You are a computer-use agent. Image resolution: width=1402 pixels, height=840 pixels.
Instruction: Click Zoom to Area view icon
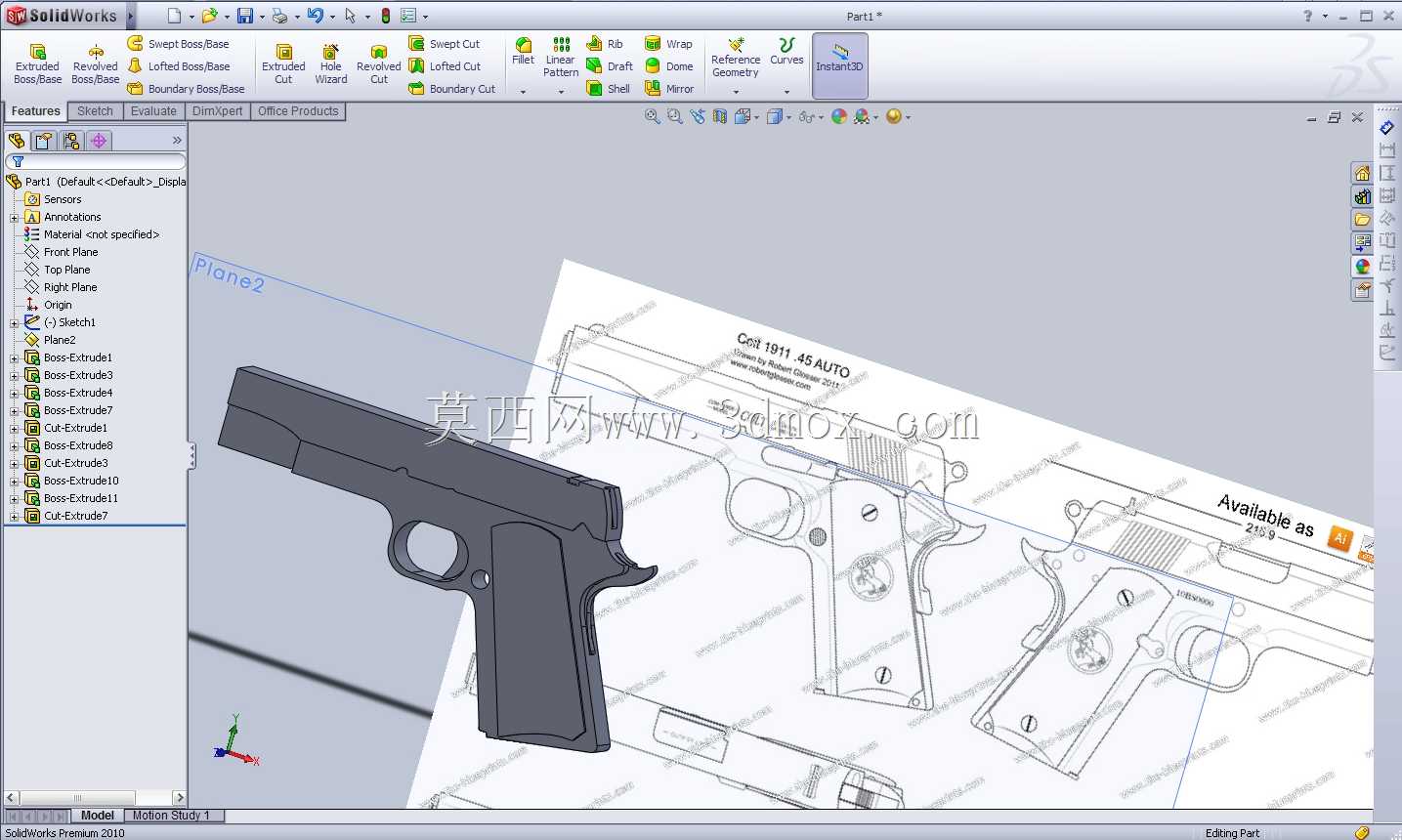click(674, 116)
